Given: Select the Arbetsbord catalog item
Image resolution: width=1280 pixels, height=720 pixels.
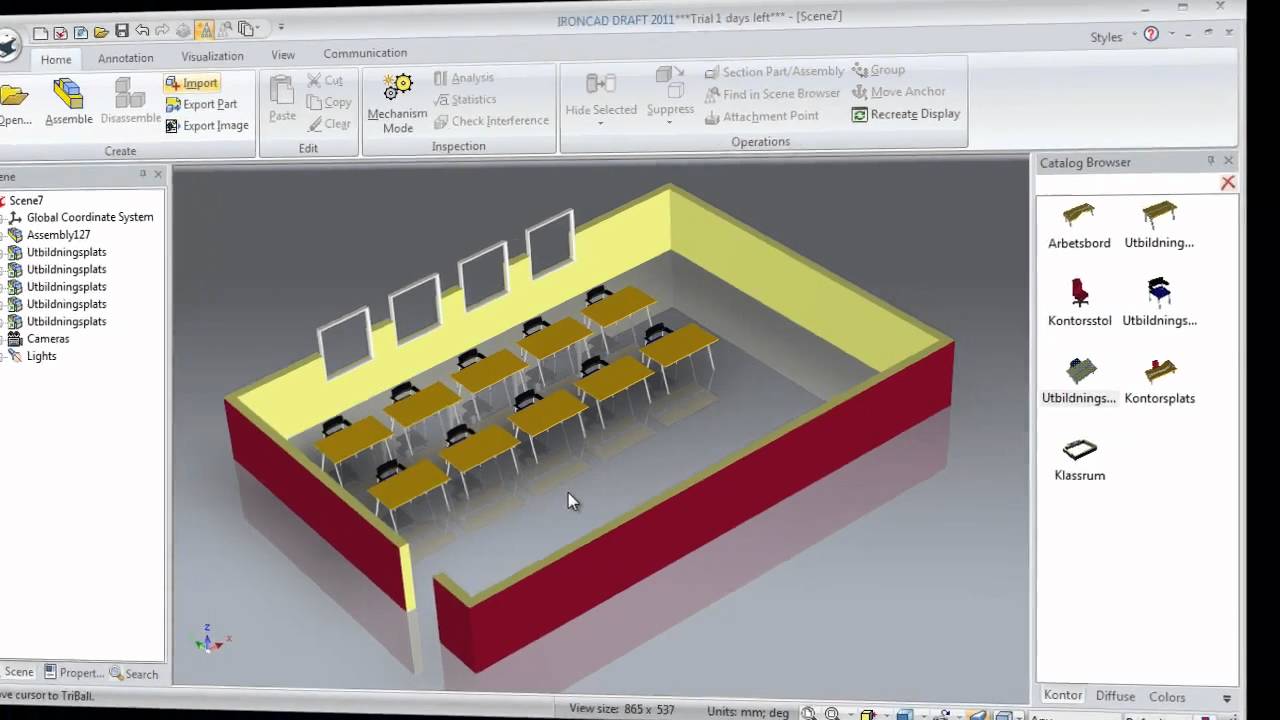Looking at the screenshot, I should [1079, 226].
